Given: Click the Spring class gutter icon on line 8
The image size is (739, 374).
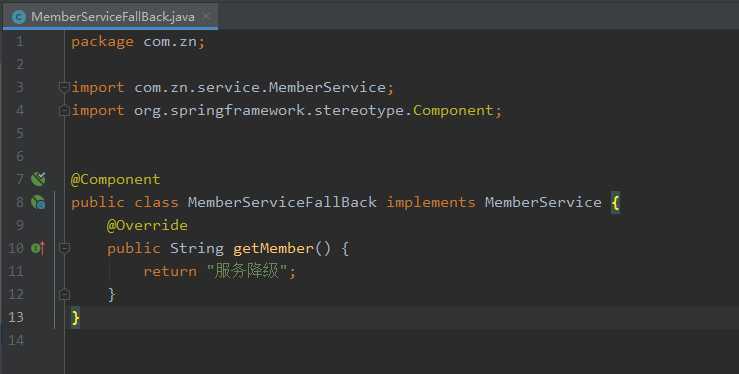Looking at the screenshot, I should 38,202.
